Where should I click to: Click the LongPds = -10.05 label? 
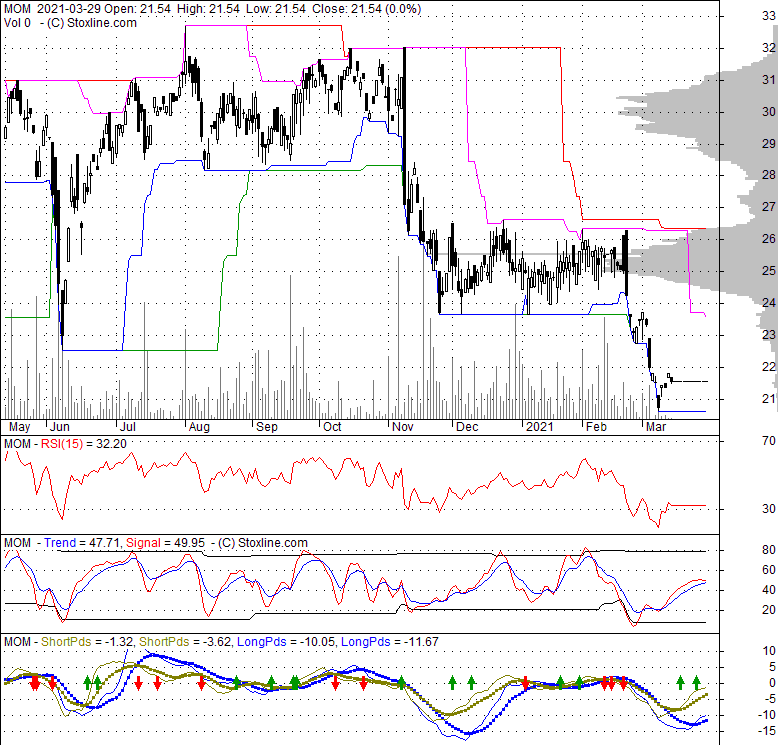tap(286, 642)
